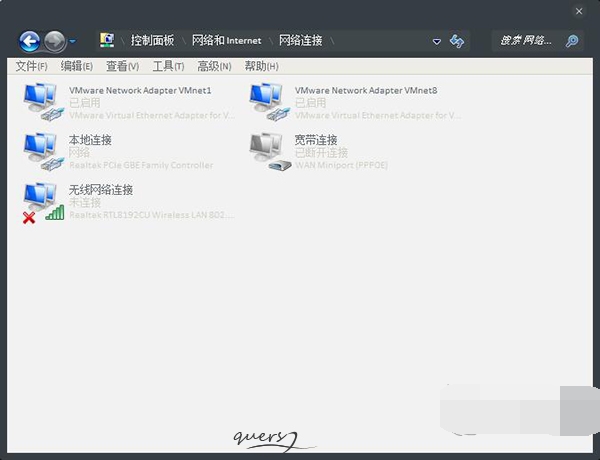Select 网络连接 breadcrumb segment

pos(300,40)
